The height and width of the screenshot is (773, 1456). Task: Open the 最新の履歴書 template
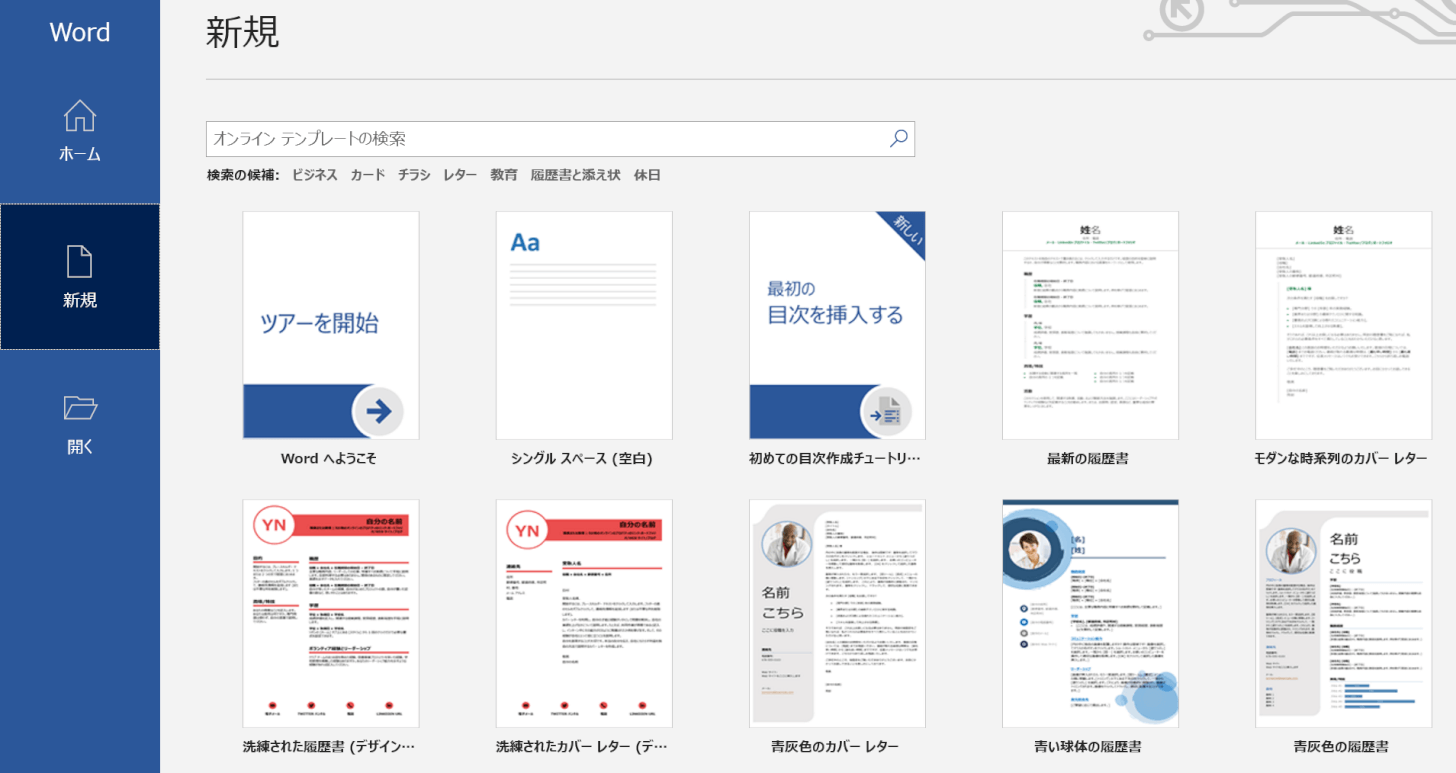(x=1090, y=325)
